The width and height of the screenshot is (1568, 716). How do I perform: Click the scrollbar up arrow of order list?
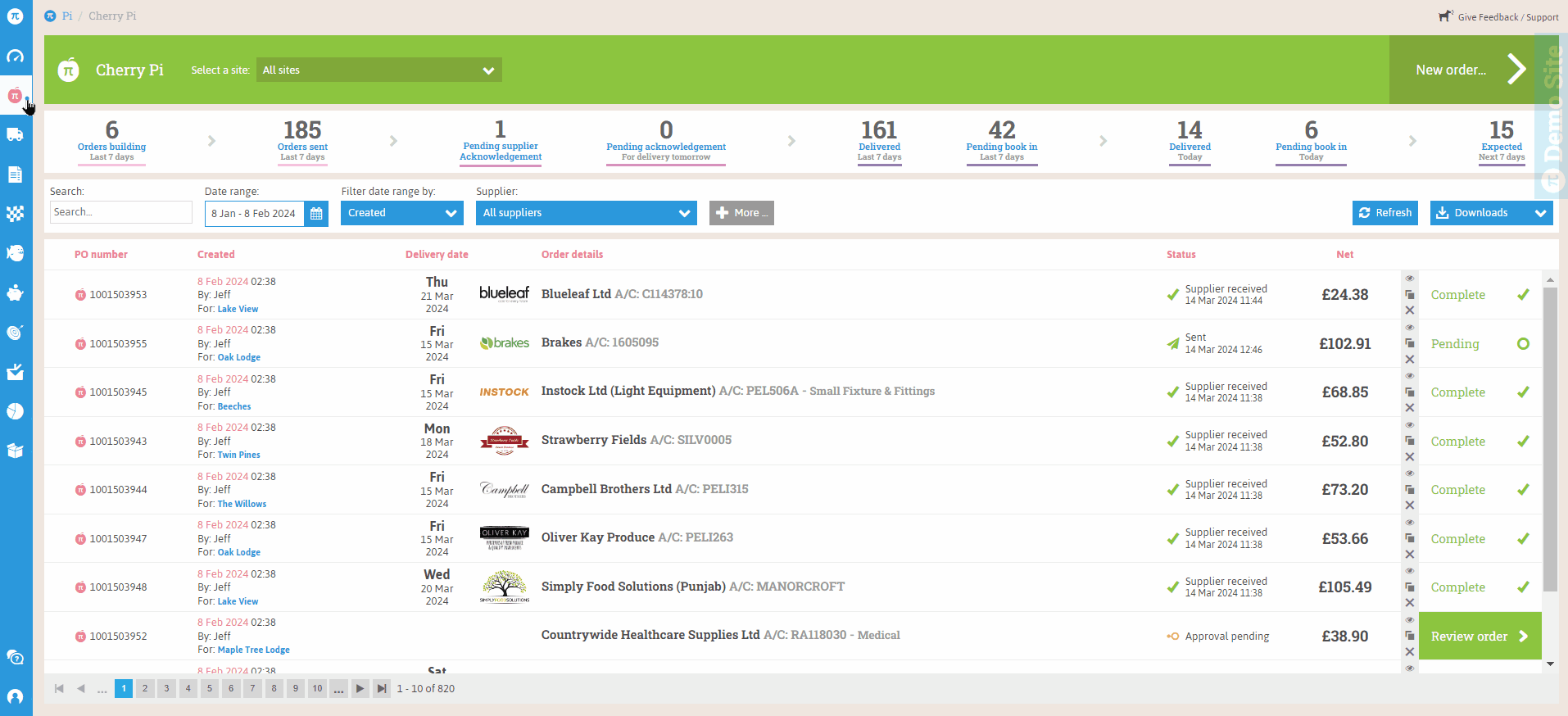click(1550, 279)
